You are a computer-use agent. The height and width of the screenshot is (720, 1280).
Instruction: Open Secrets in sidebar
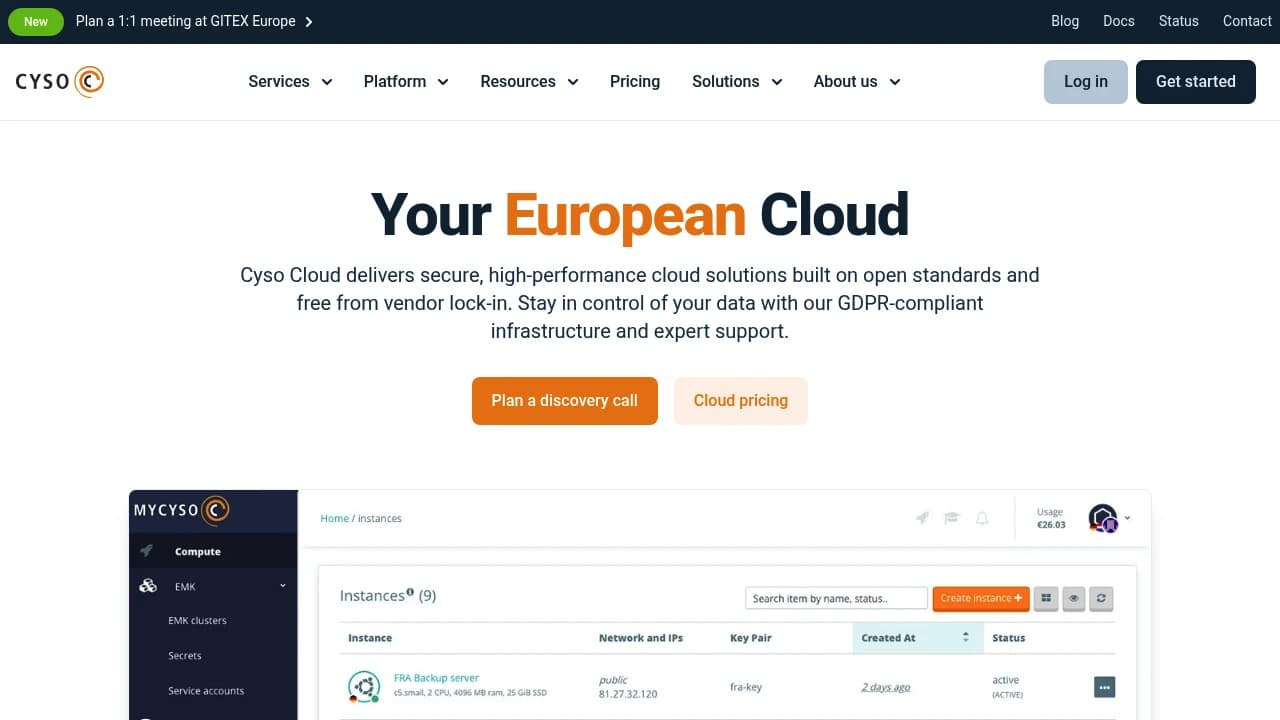click(185, 656)
